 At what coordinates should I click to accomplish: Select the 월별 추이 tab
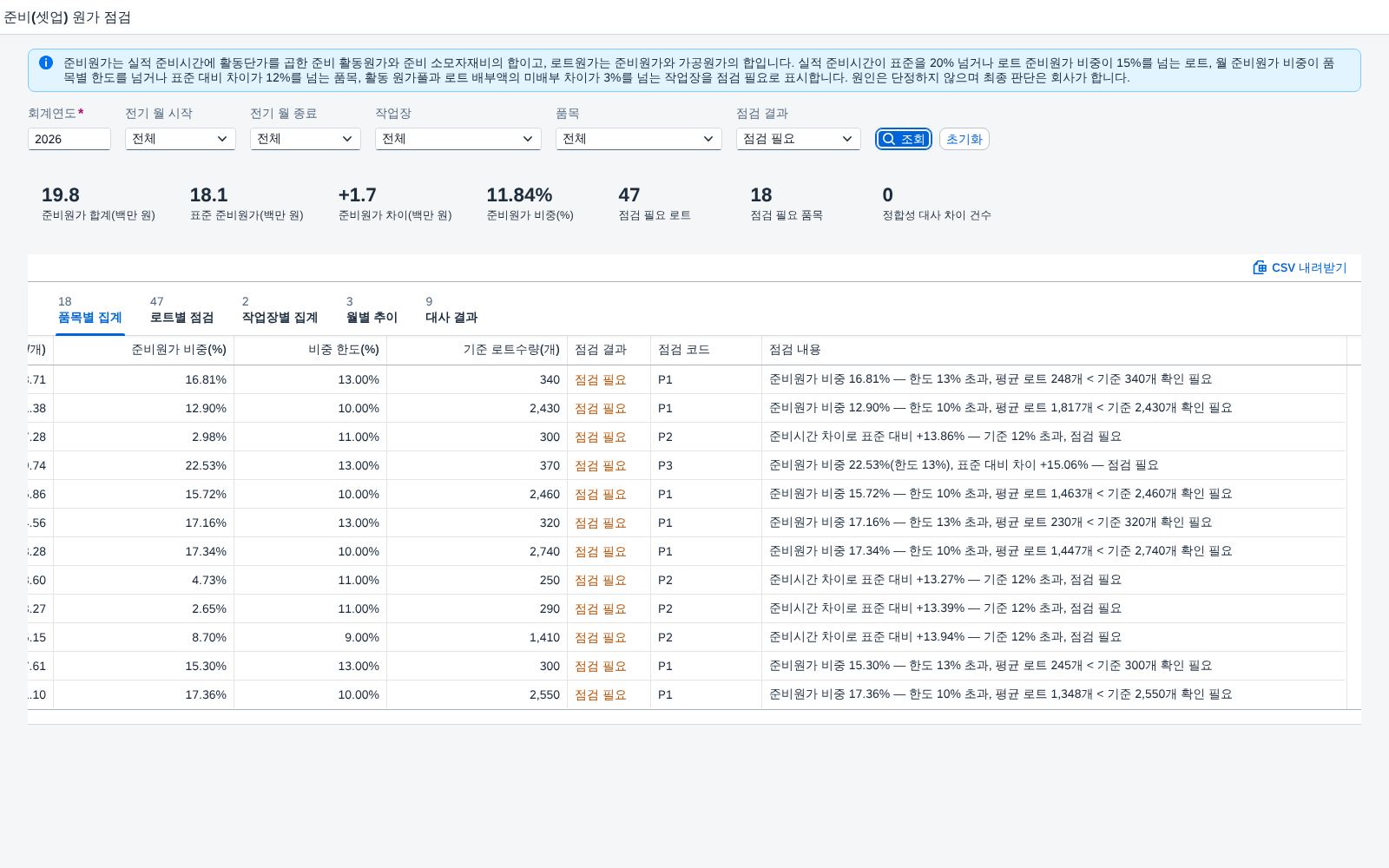(x=372, y=310)
